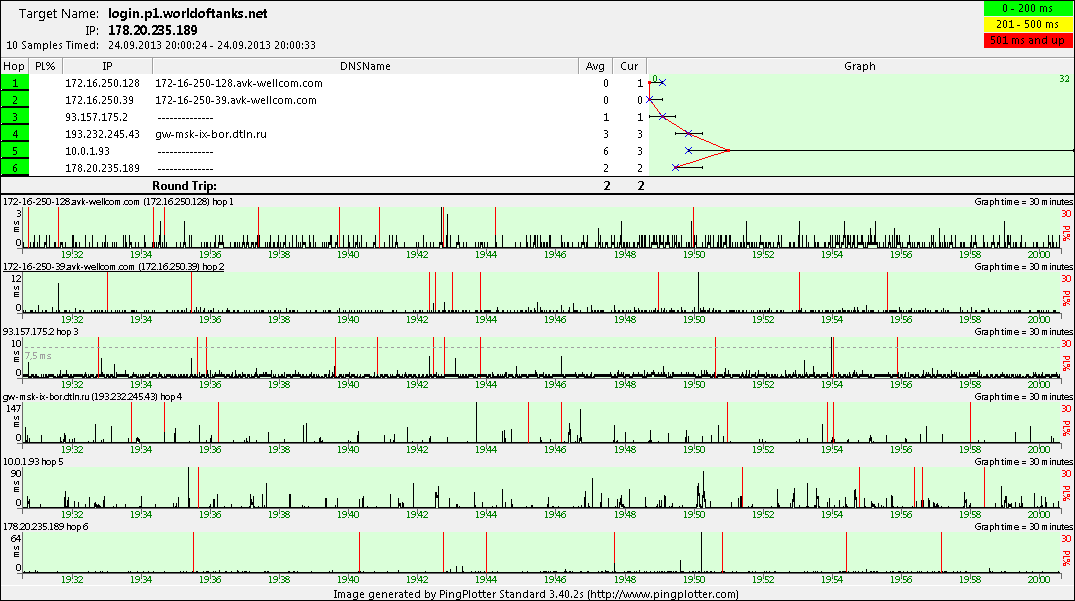Click the 178.20.235.189 hop 6 graph title
Image resolution: width=1075 pixels, height=601 pixels.
pyautogui.click(x=45, y=527)
